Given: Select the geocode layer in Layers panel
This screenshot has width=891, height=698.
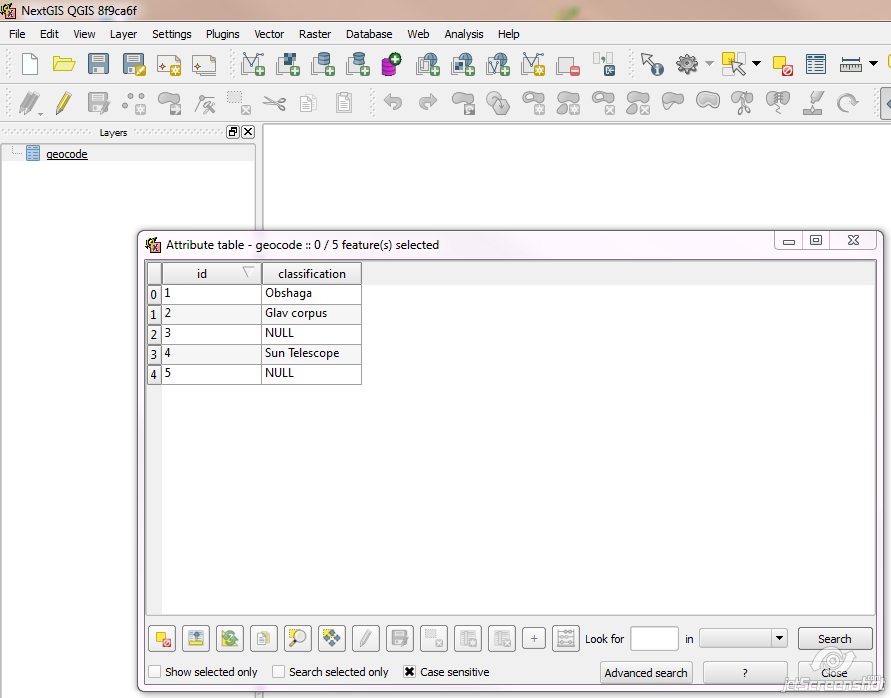Looking at the screenshot, I should pos(66,153).
